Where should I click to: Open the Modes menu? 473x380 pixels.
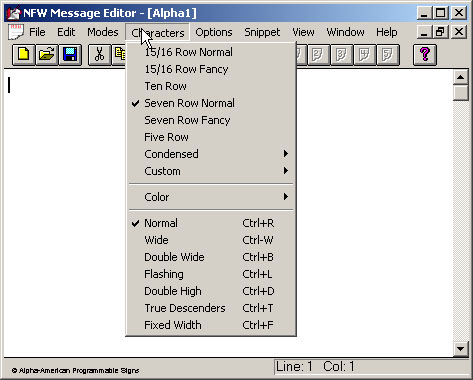pyautogui.click(x=103, y=32)
